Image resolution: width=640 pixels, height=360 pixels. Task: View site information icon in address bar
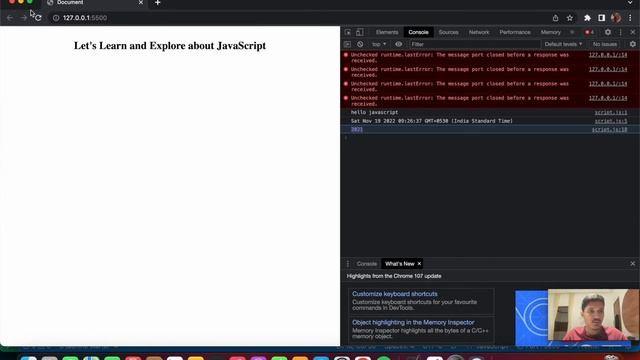[56, 18]
